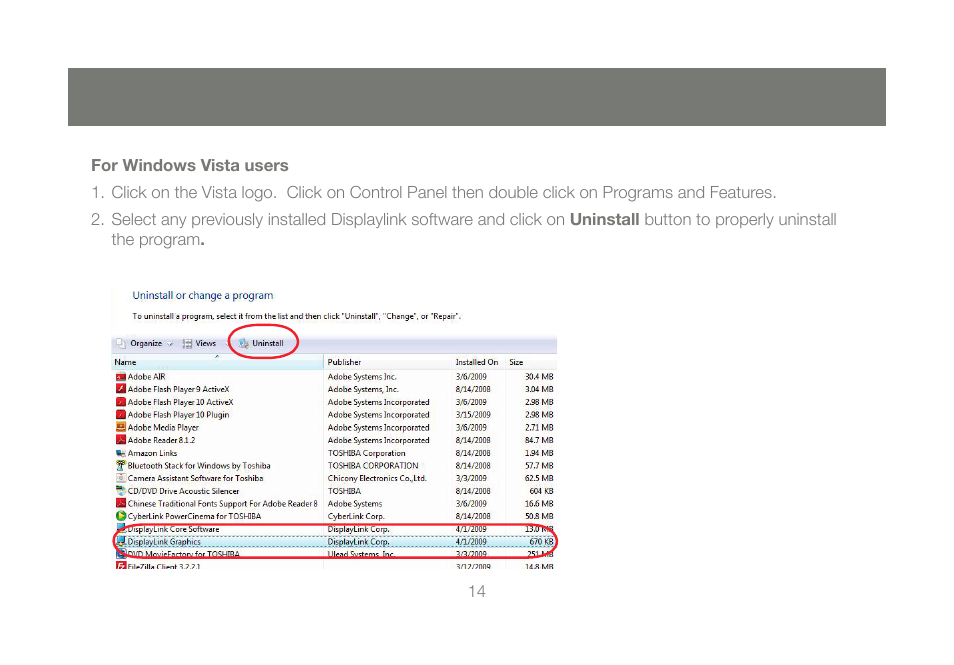954x665 pixels.
Task: Click the CD/DVD Drive Acoustic Silencer icon
Action: 120,491
